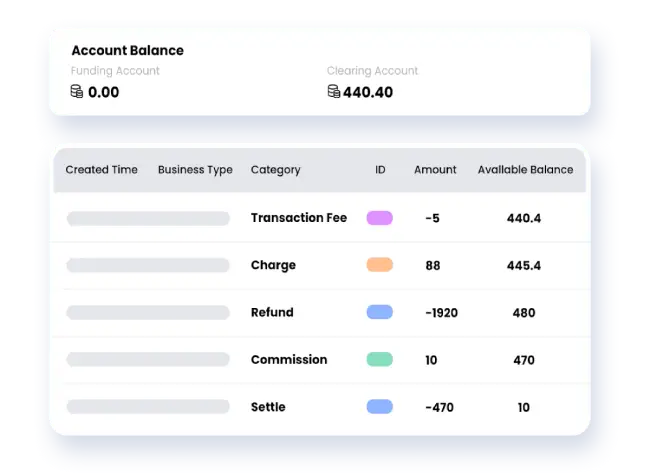This screenshot has width=650, height=474.
Task: Click the -5 amount in Transaction Fee row
Action: click(x=432, y=218)
